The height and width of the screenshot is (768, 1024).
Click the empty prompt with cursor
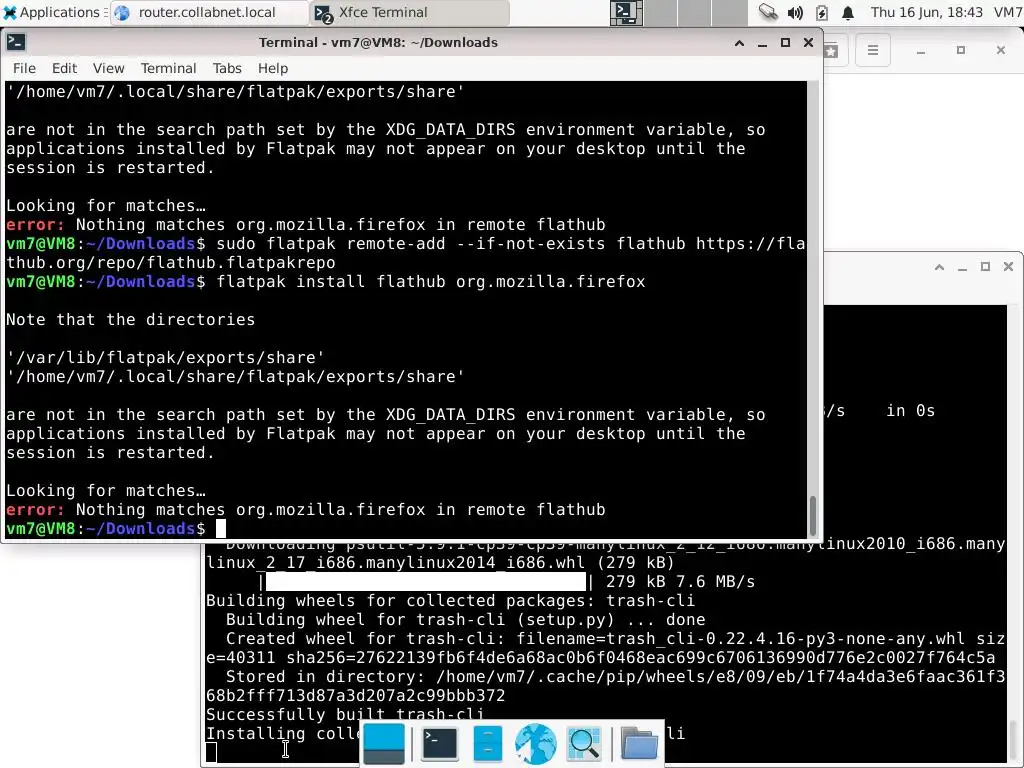(x=220, y=528)
